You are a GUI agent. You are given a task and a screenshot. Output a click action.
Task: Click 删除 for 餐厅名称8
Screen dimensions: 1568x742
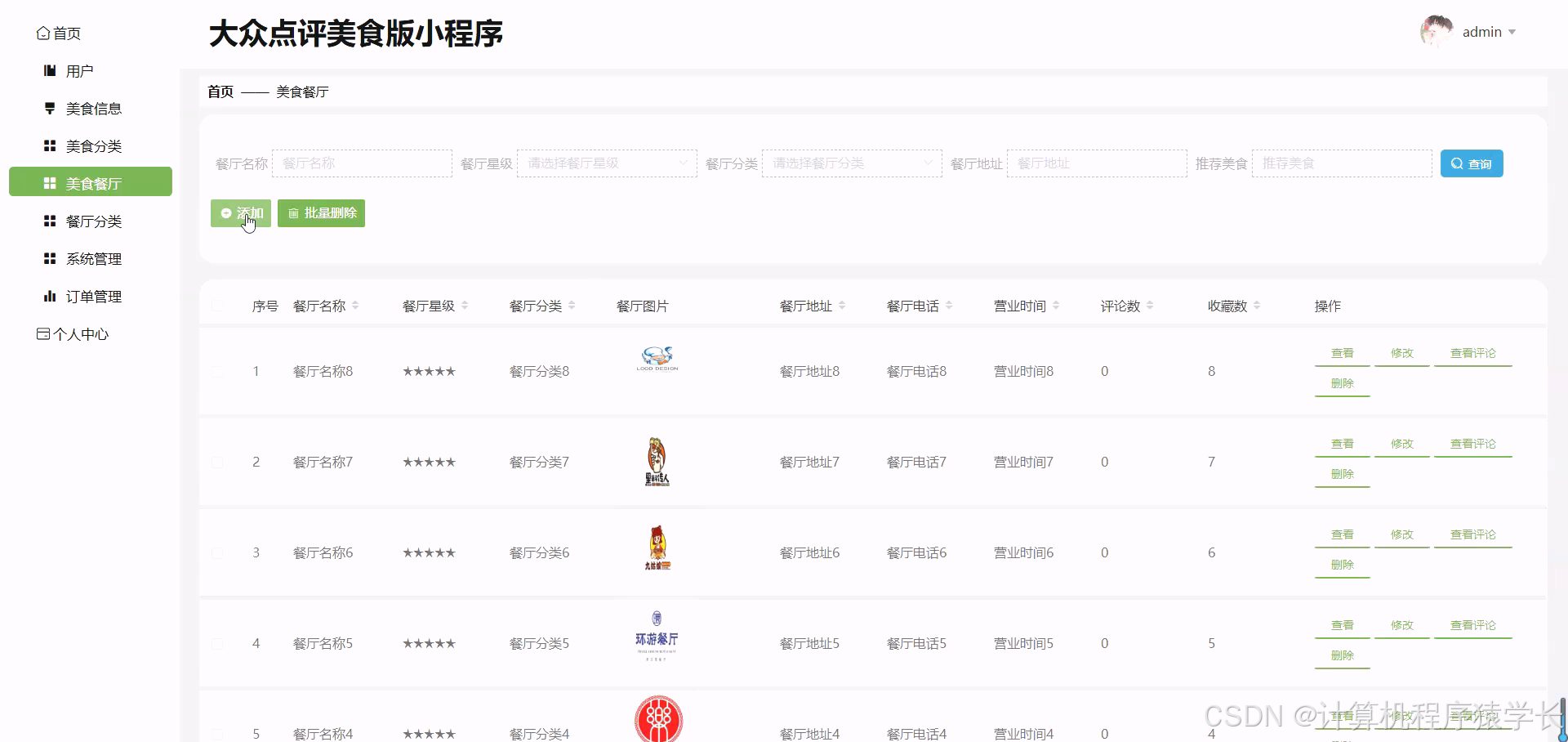pyautogui.click(x=1343, y=383)
